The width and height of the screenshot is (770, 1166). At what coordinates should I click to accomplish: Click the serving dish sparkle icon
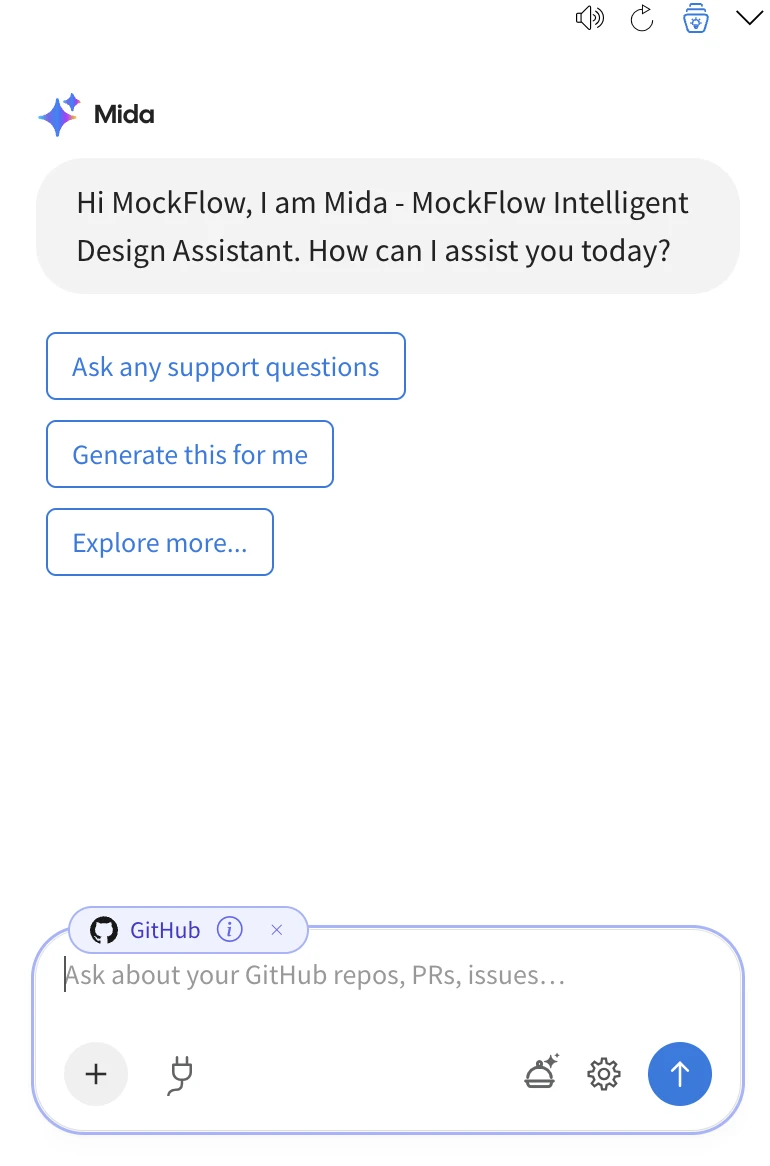coord(542,1072)
